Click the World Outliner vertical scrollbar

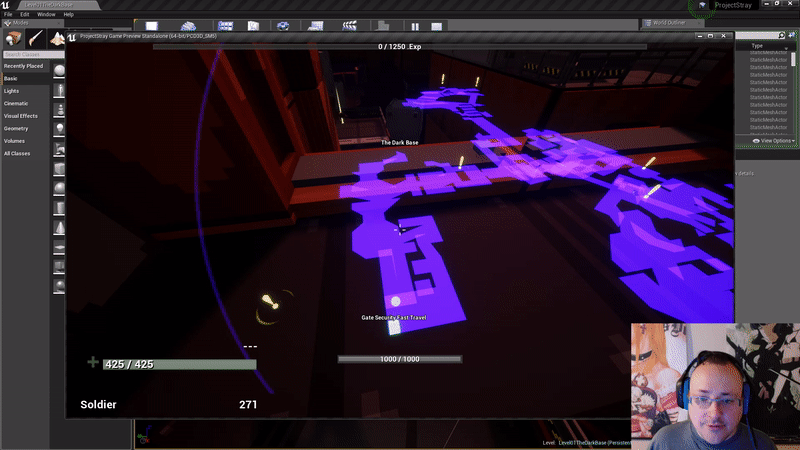[793, 59]
